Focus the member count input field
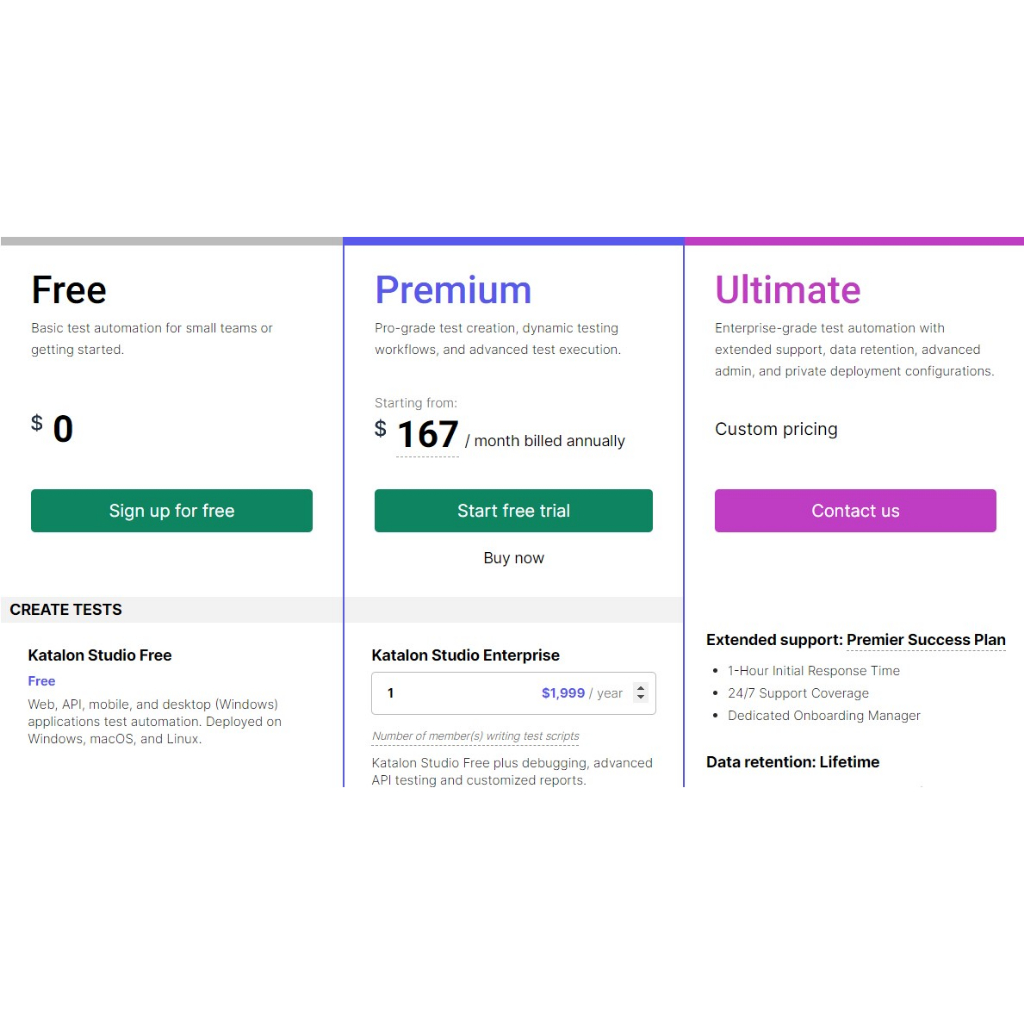Screen dimensions: 1024x1024 coord(450,693)
